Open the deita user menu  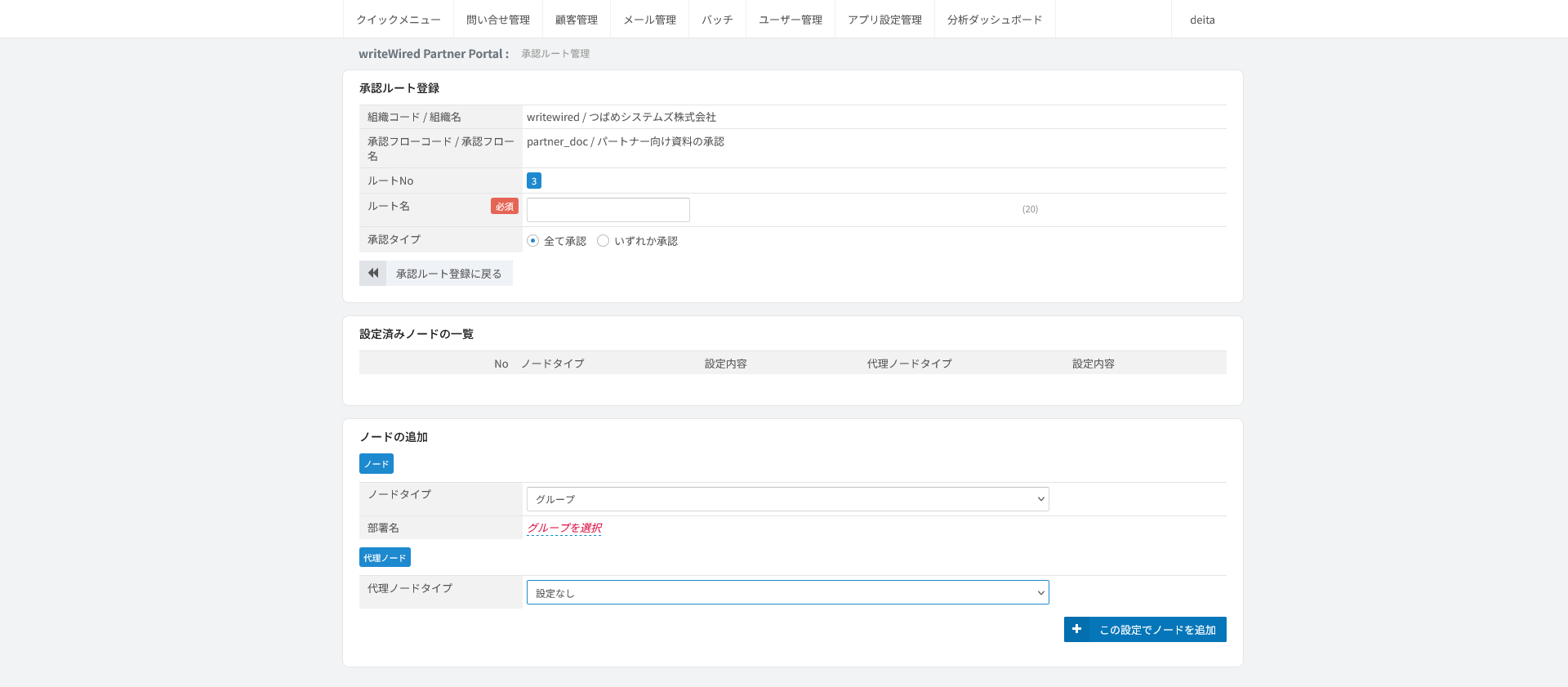1202,20
